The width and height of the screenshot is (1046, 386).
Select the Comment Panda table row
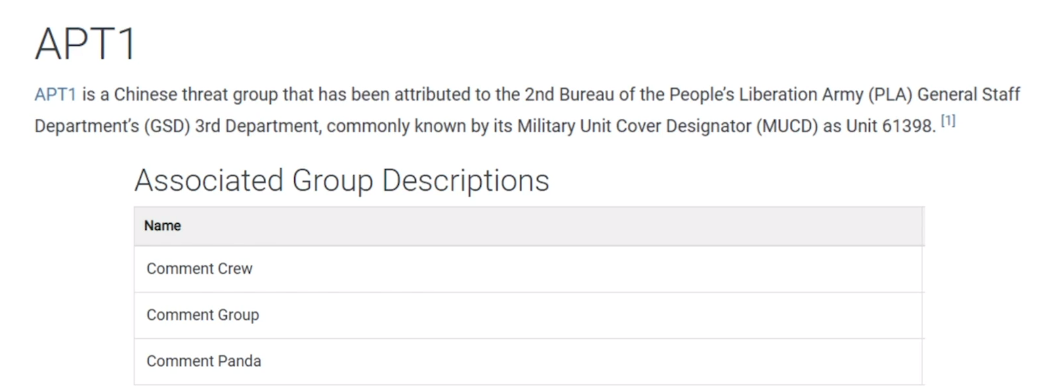point(529,361)
